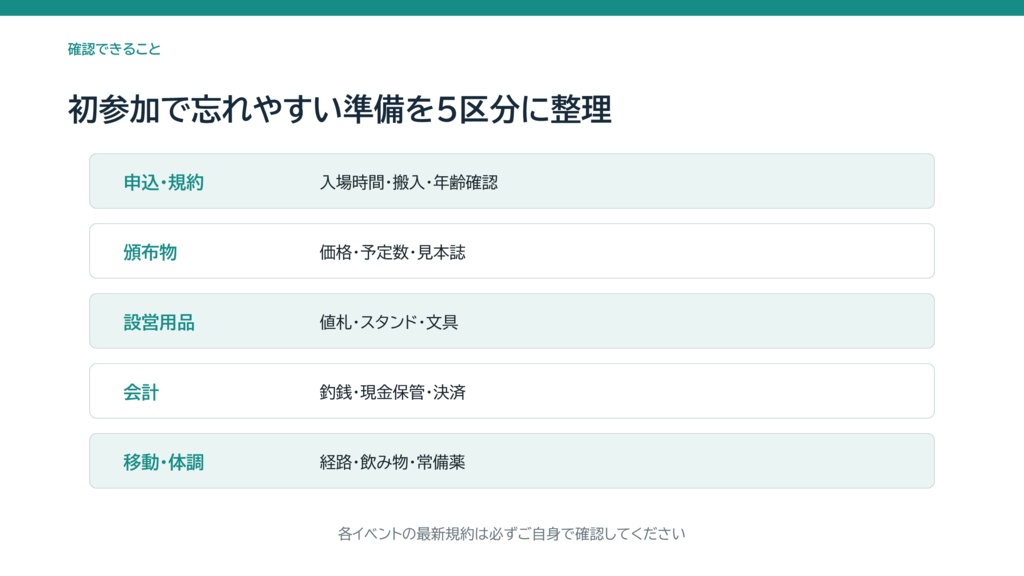Screen dimensions: 1024x576
Task: Select the 移動・体調 category label
Action: coord(163,462)
